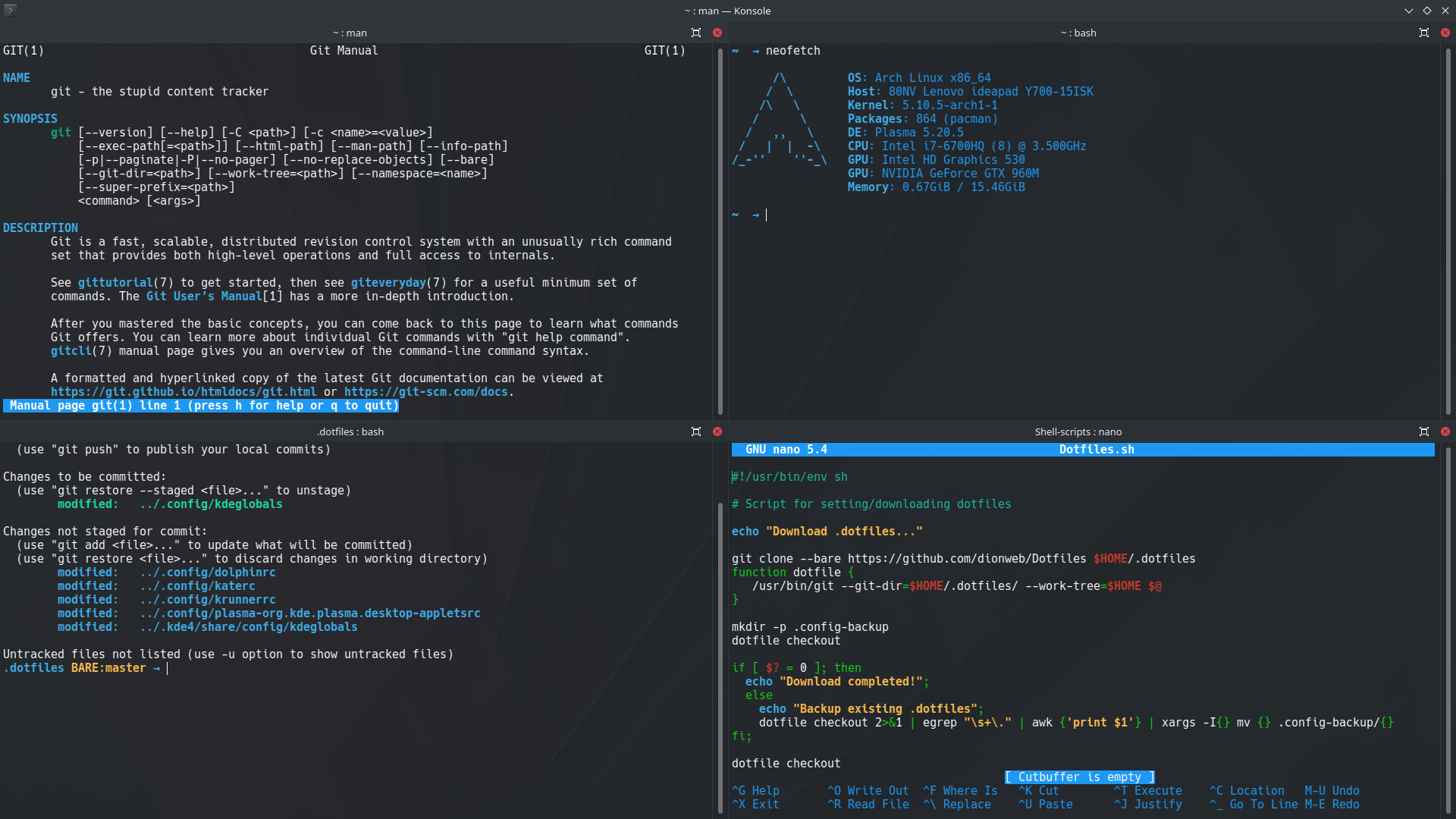
Task: Place cursor at the .dotfiles BARE:master prompt
Action: click(168, 668)
